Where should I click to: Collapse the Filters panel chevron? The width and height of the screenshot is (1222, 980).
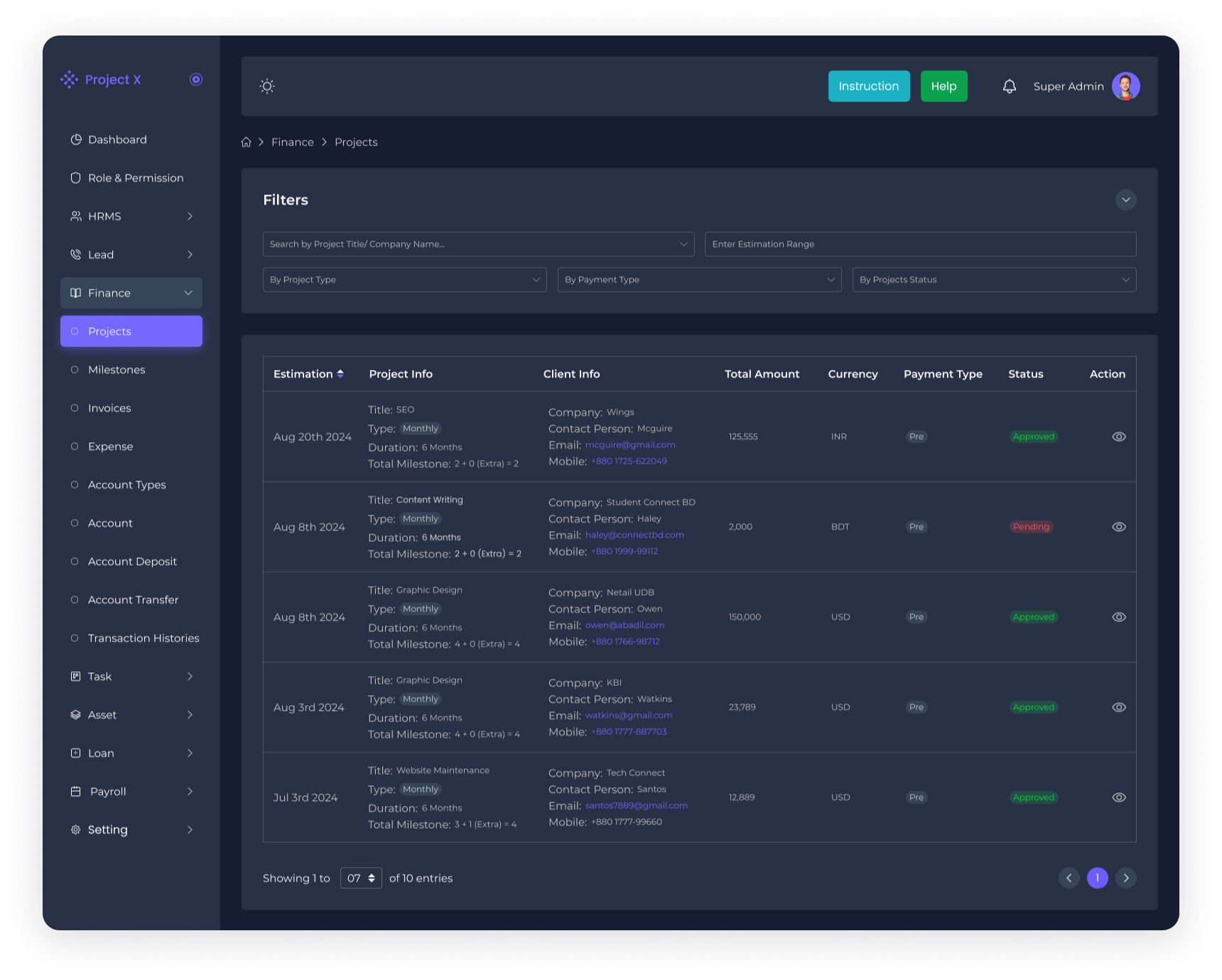[1126, 200]
